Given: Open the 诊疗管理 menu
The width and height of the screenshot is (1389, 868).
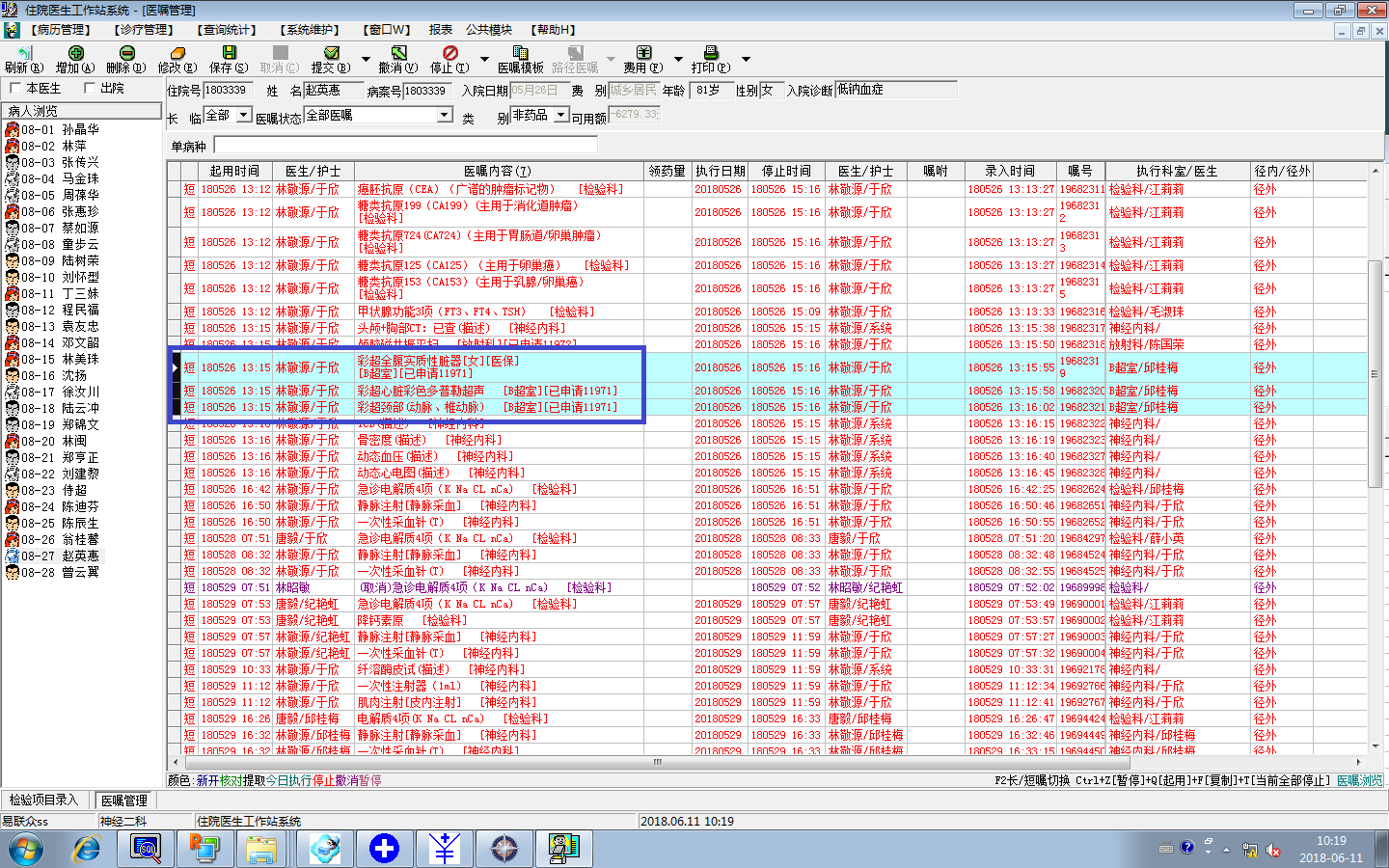Looking at the screenshot, I should coord(143,30).
